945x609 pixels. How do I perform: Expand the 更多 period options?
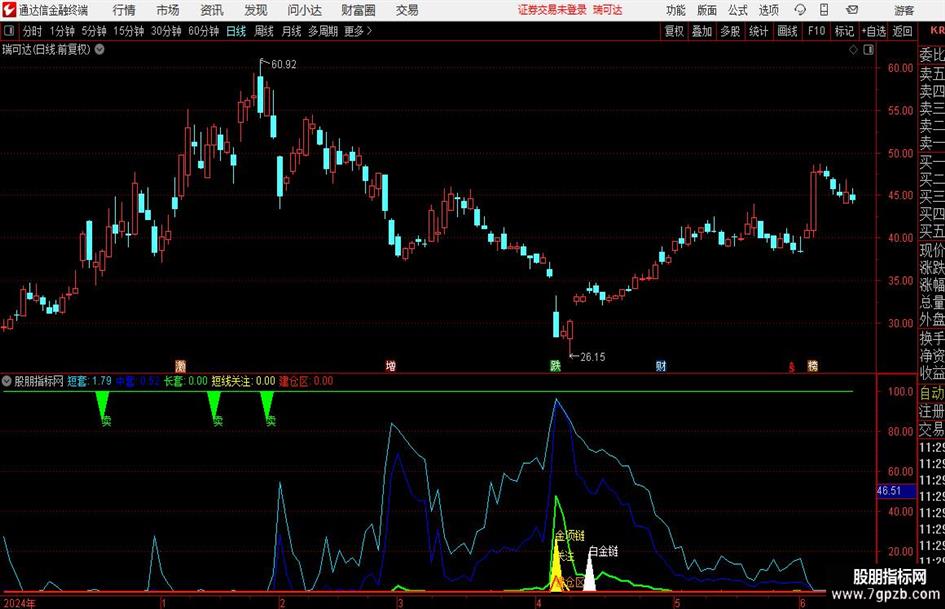[358, 31]
